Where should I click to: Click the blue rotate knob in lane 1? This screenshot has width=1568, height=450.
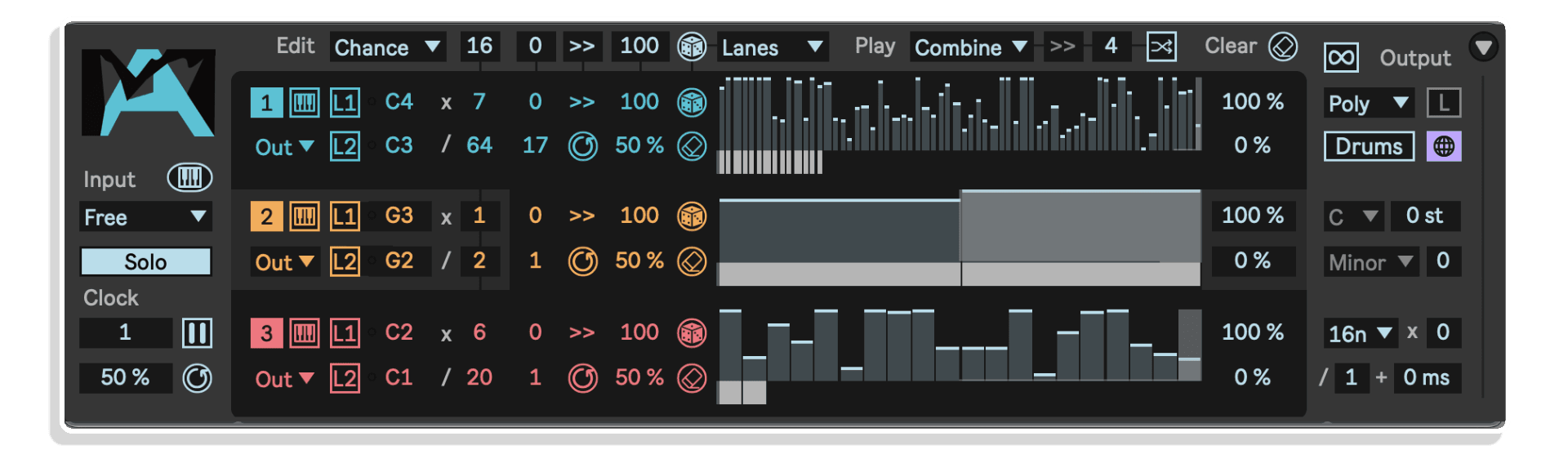point(582,146)
